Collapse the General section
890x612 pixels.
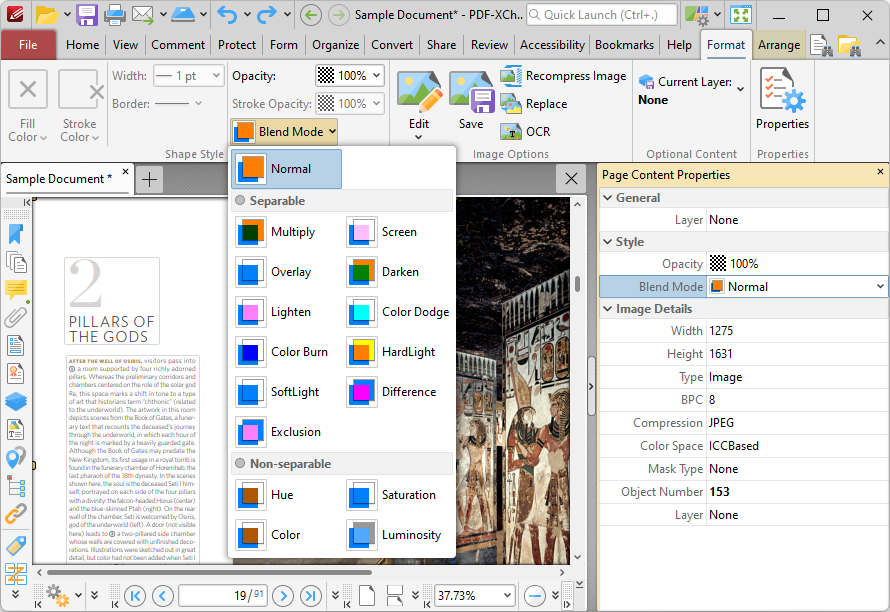click(x=608, y=198)
